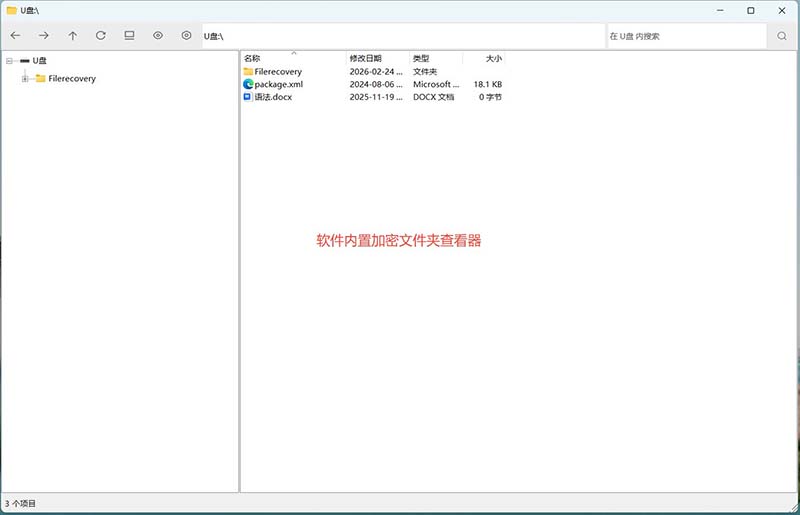
Task: Click the Filerecovery folder icon in list
Action: (x=248, y=71)
